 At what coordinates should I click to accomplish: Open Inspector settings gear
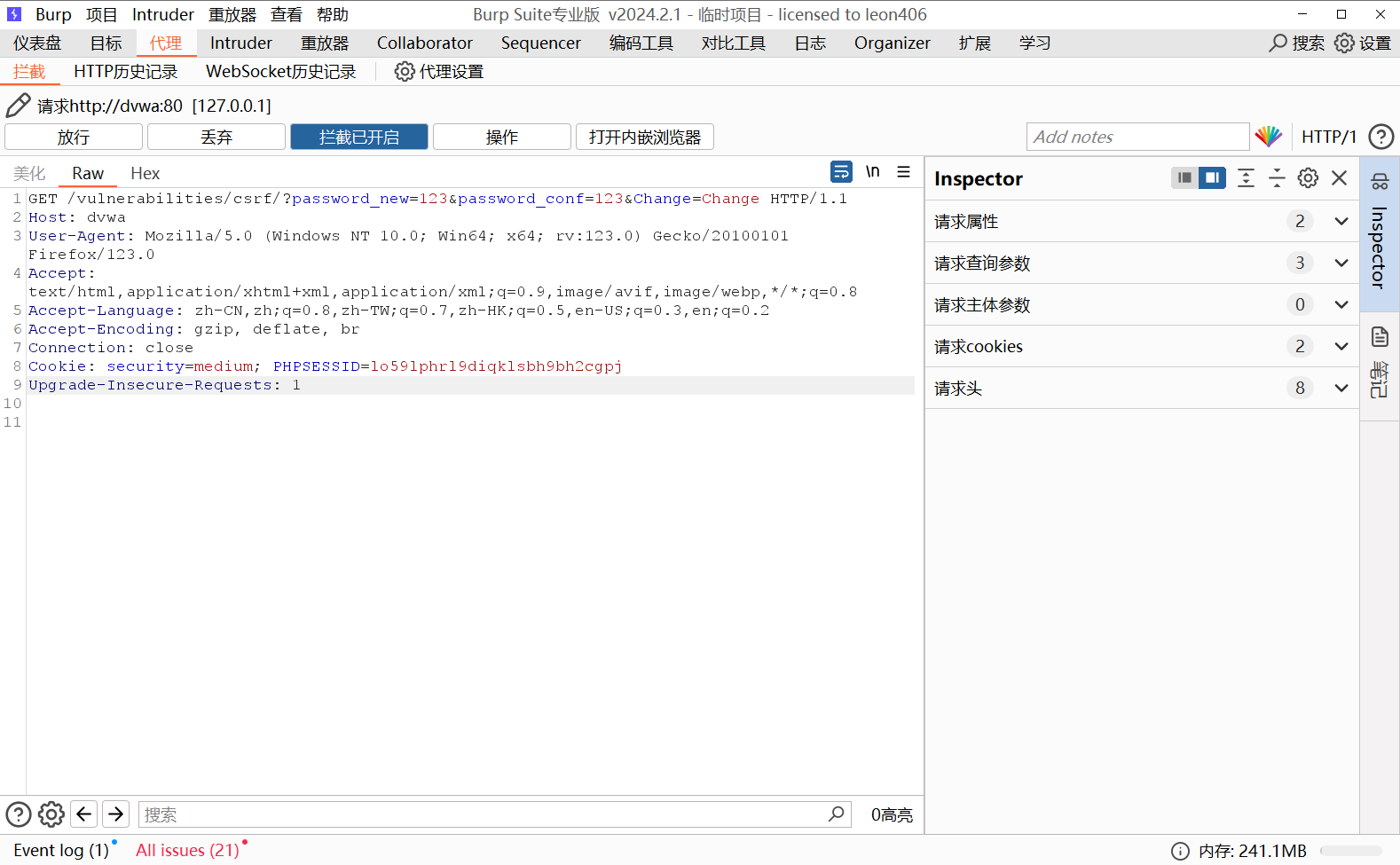[1308, 178]
